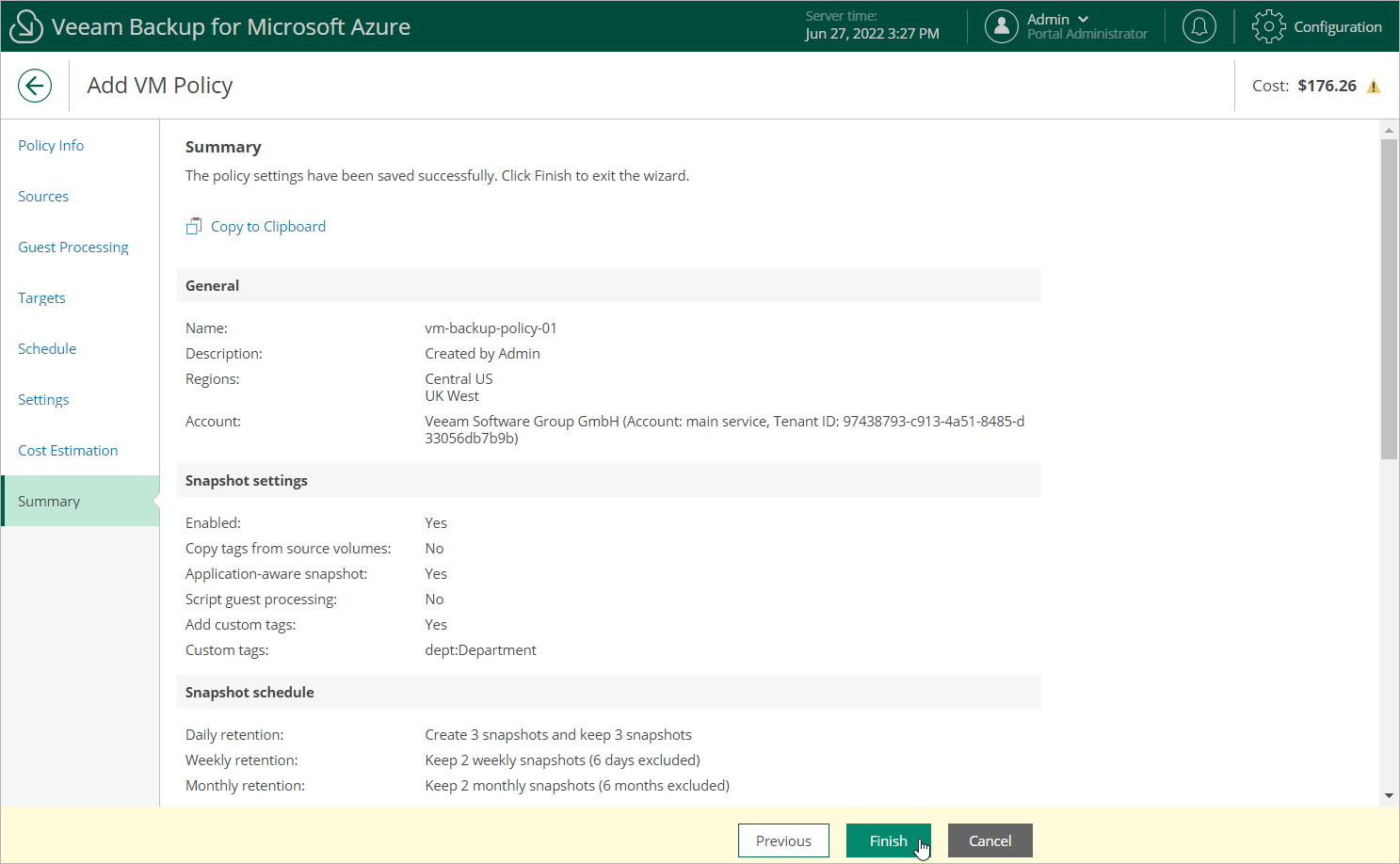
Task: Go to the Policy Info step
Action: coord(51,146)
